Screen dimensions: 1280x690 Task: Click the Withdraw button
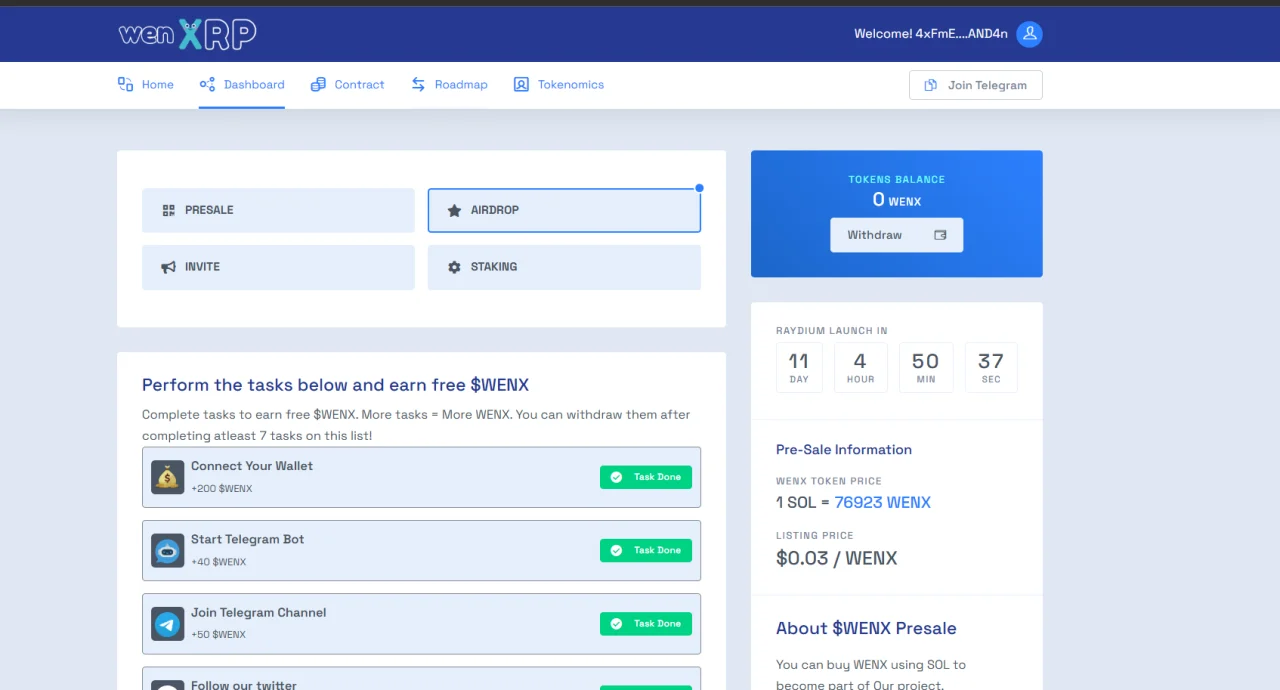point(897,235)
